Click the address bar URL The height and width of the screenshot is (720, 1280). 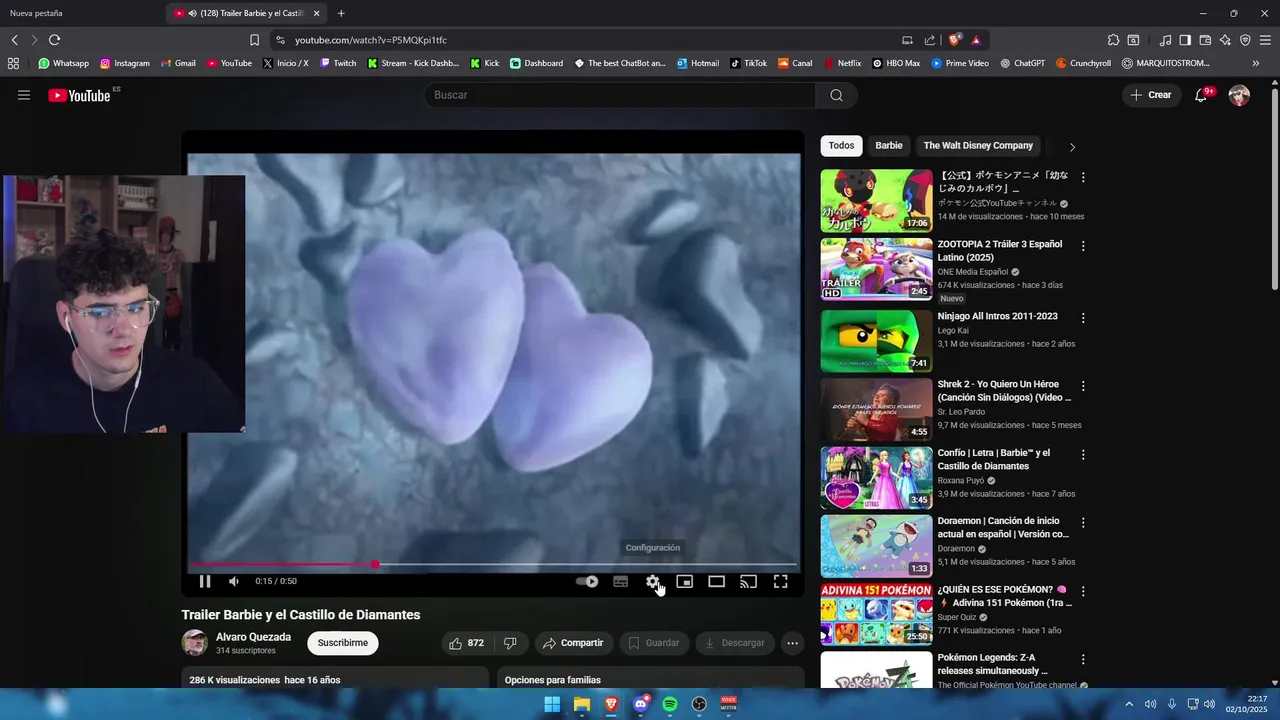(371, 40)
